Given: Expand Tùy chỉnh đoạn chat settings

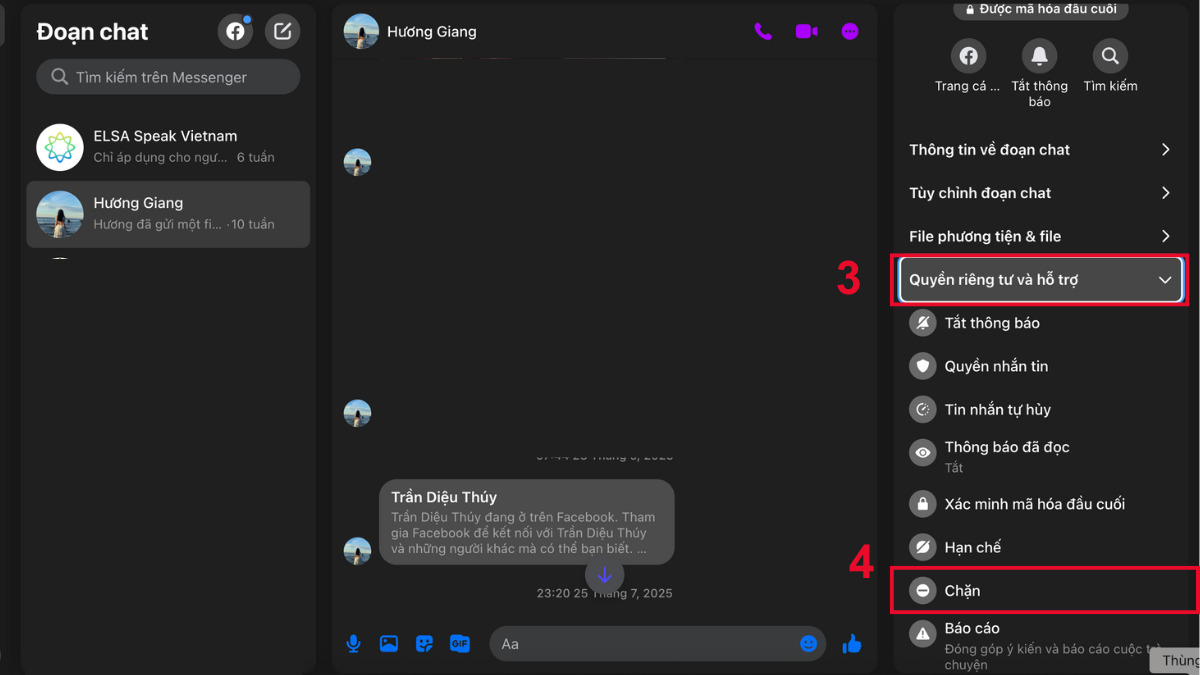Looking at the screenshot, I should [1040, 192].
